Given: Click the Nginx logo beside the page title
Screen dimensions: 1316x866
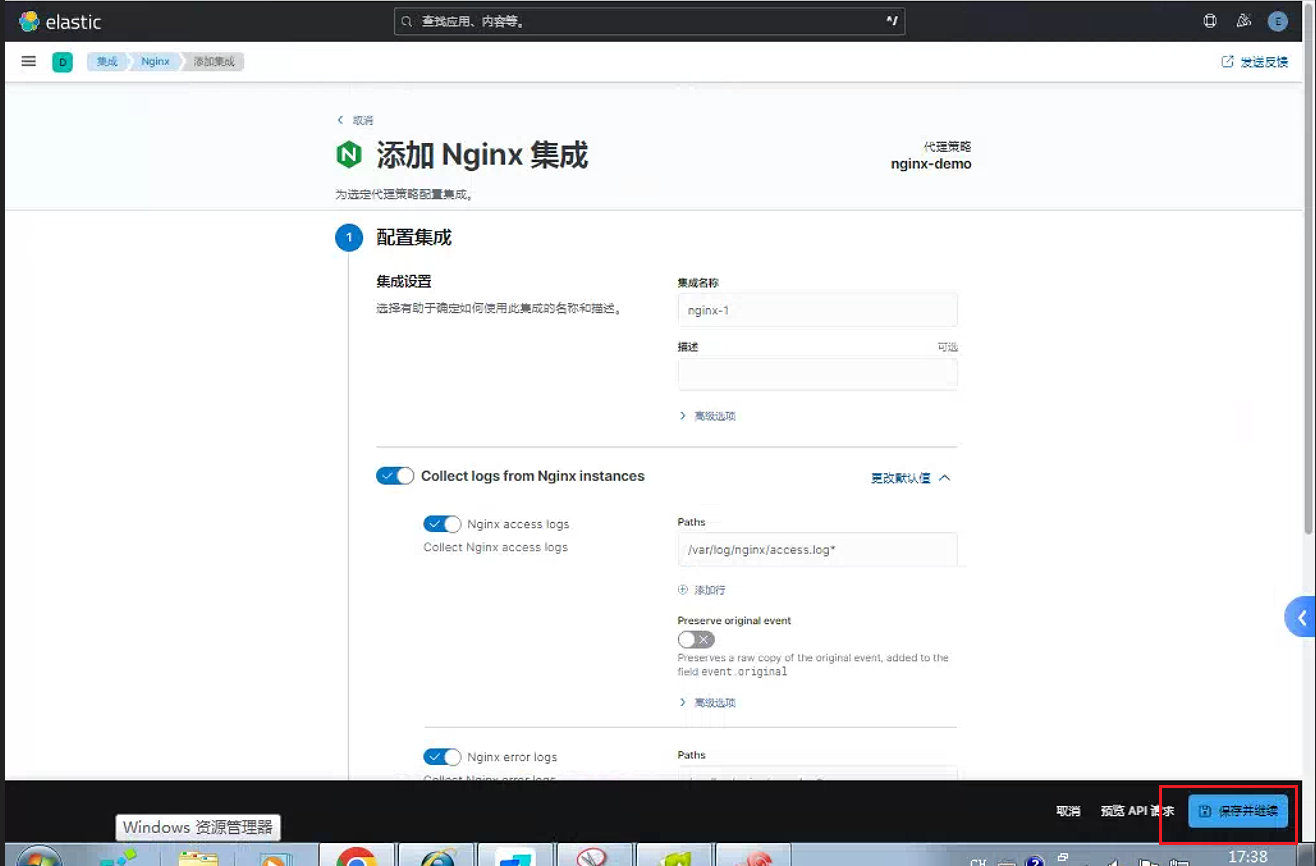Looking at the screenshot, I should [349, 155].
